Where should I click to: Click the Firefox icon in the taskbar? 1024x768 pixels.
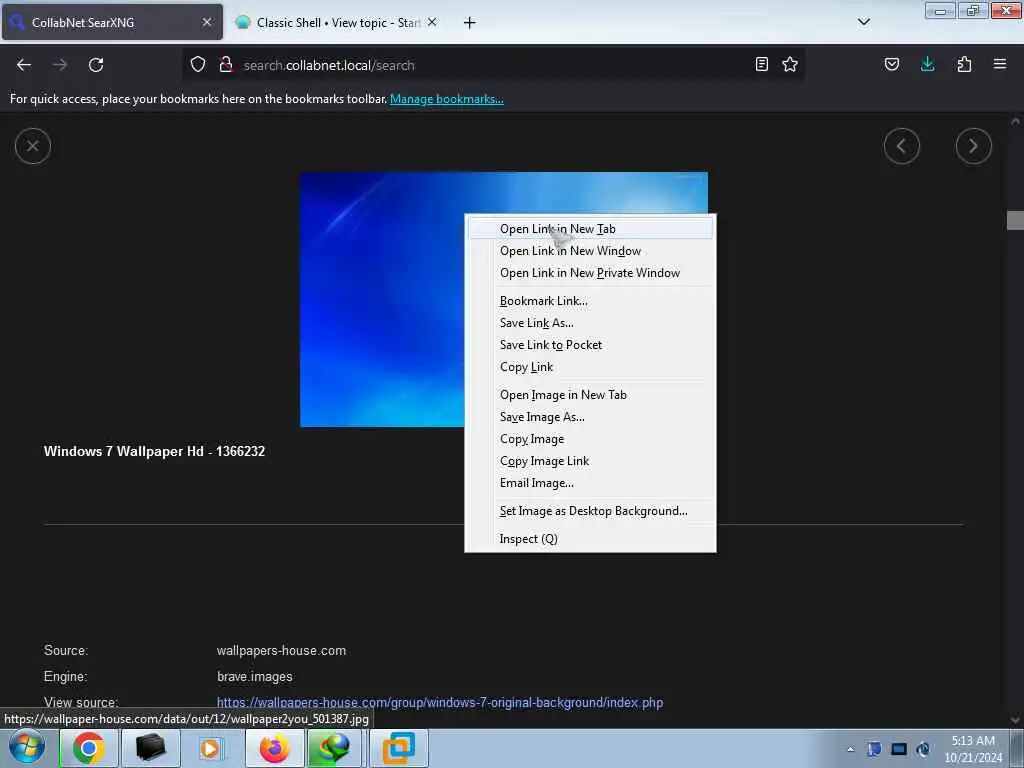coord(274,748)
